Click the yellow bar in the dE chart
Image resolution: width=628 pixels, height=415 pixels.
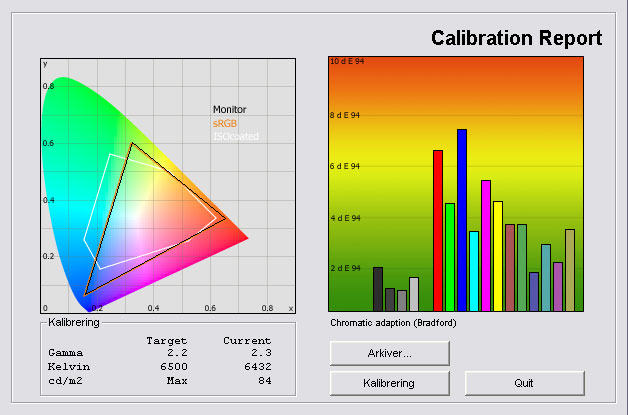[498, 256]
